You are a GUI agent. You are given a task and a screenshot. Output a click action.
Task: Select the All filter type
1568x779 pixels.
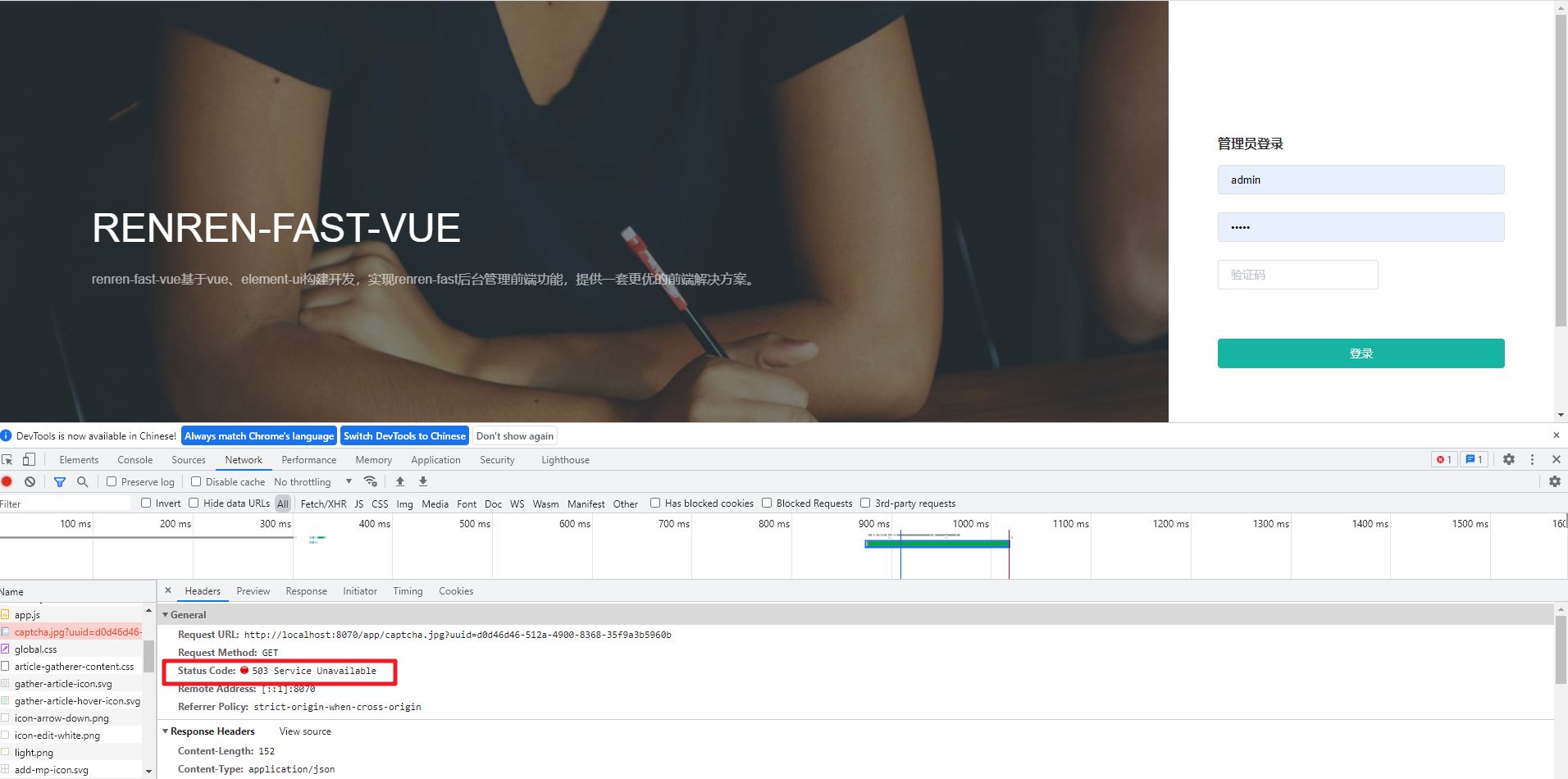coord(283,503)
